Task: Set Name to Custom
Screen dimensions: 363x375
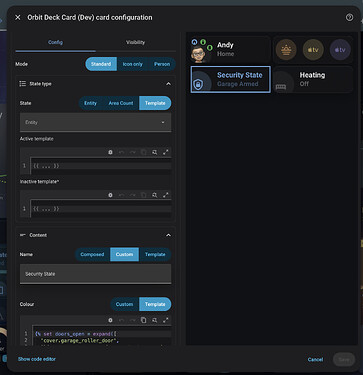Action: point(124,254)
